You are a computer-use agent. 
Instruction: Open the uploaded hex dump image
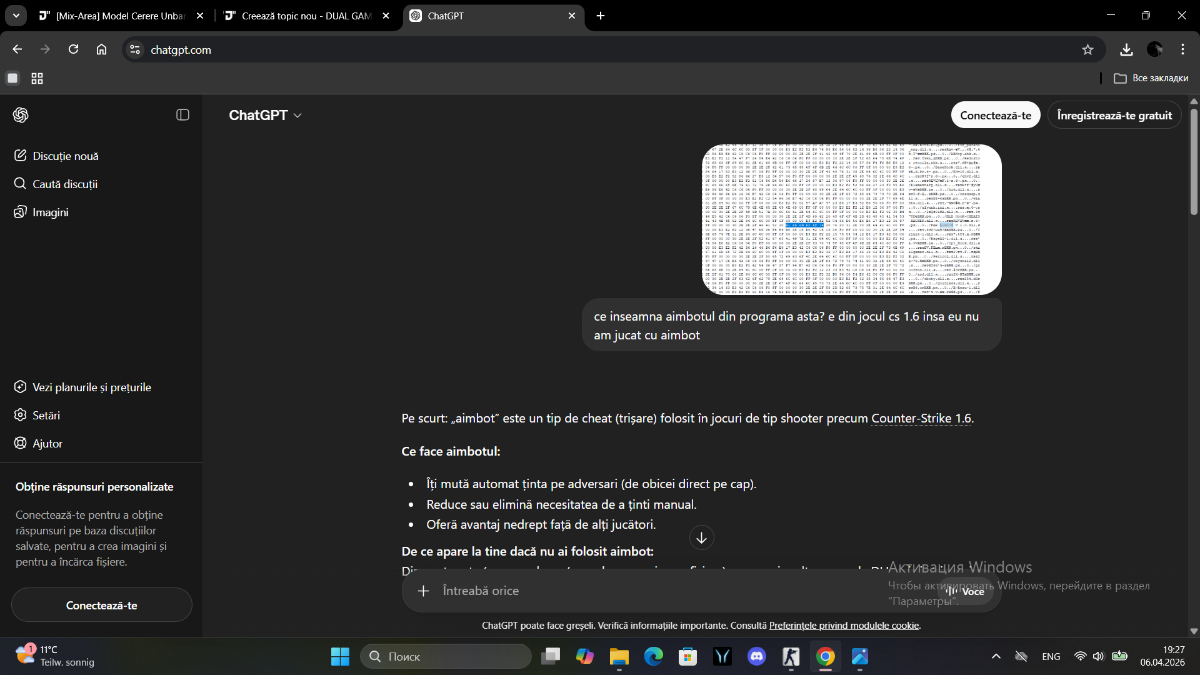pyautogui.click(x=851, y=220)
